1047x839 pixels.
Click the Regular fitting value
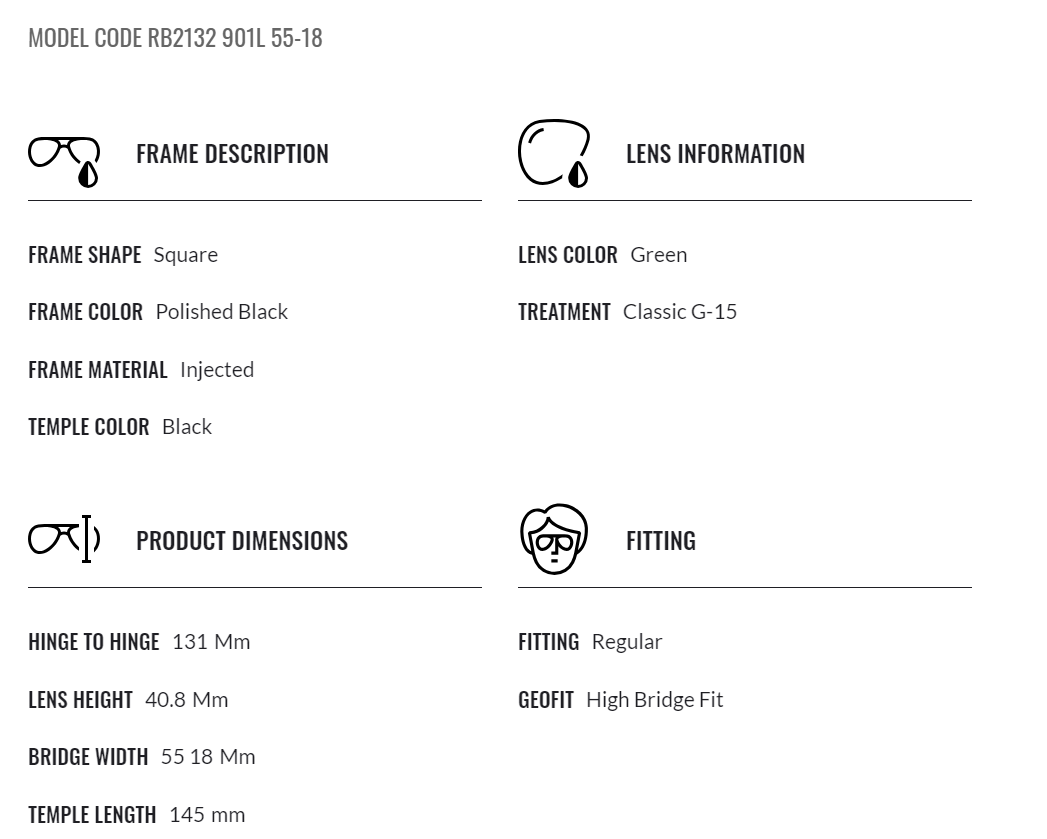pyautogui.click(x=627, y=642)
